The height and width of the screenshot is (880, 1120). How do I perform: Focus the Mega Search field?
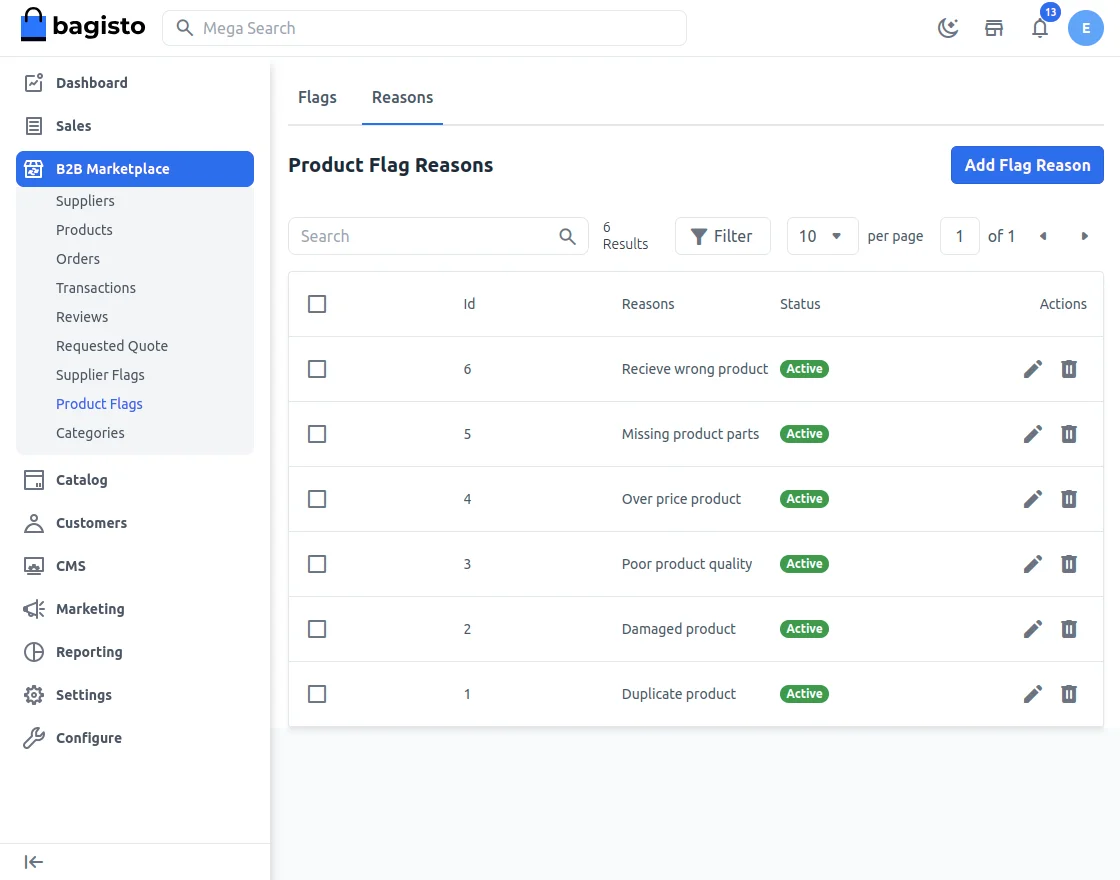click(424, 28)
